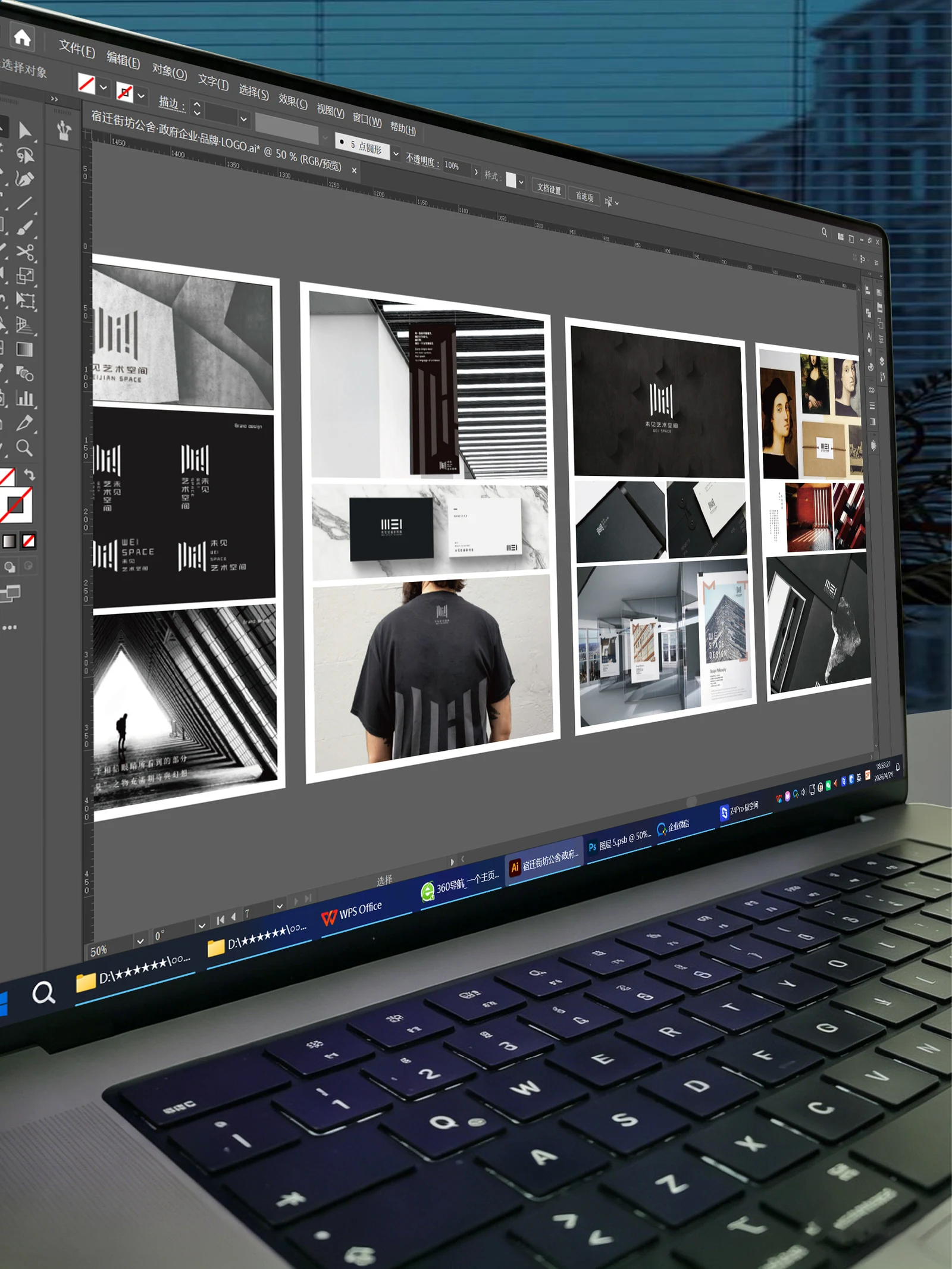The width and height of the screenshot is (952, 1269).
Task: Go to the first artboard
Action: click(x=221, y=920)
